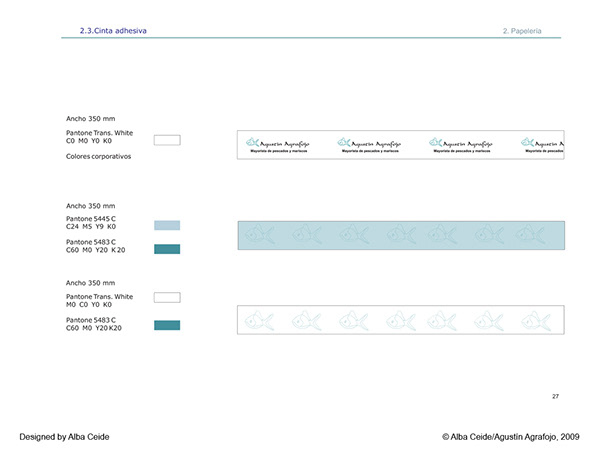This screenshot has height=450, width=600.
Task: Click the white tape strip with Agustín Agrafojo logos
Action: [401, 145]
